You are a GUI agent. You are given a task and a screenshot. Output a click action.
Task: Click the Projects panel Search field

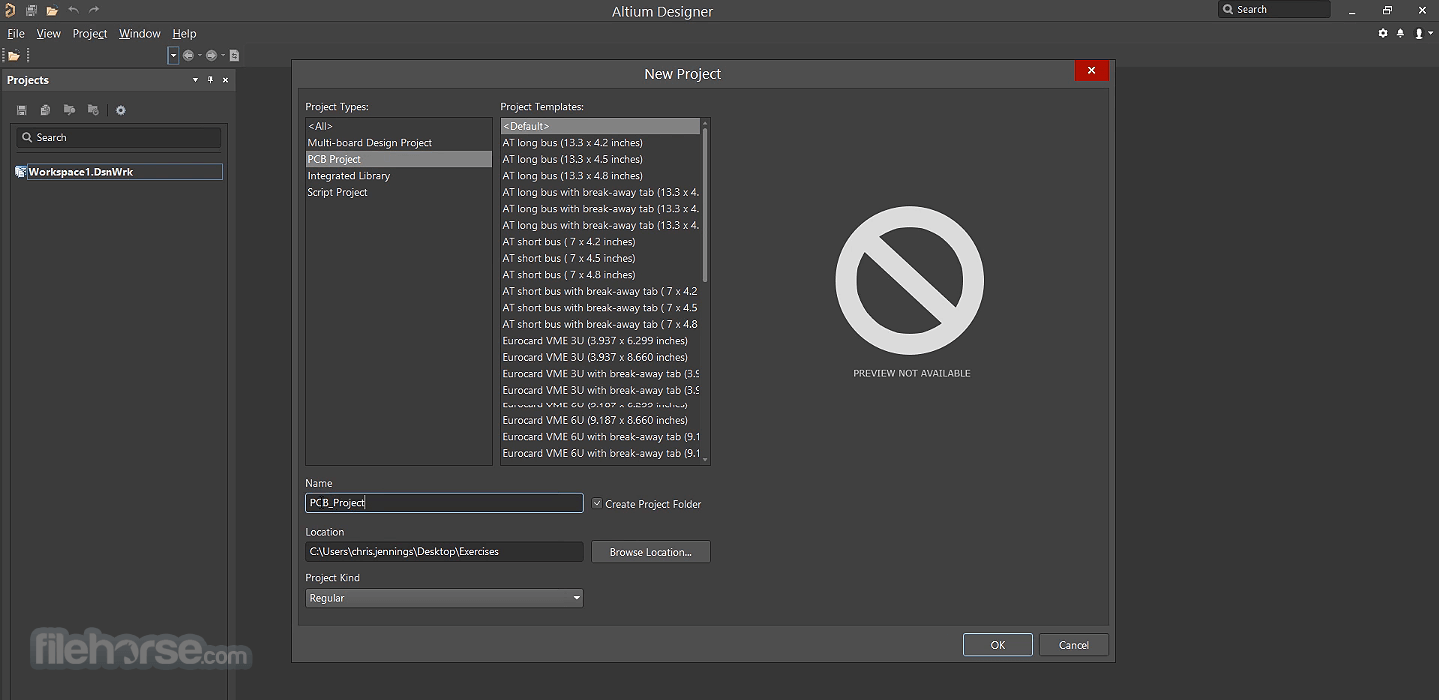(119, 138)
